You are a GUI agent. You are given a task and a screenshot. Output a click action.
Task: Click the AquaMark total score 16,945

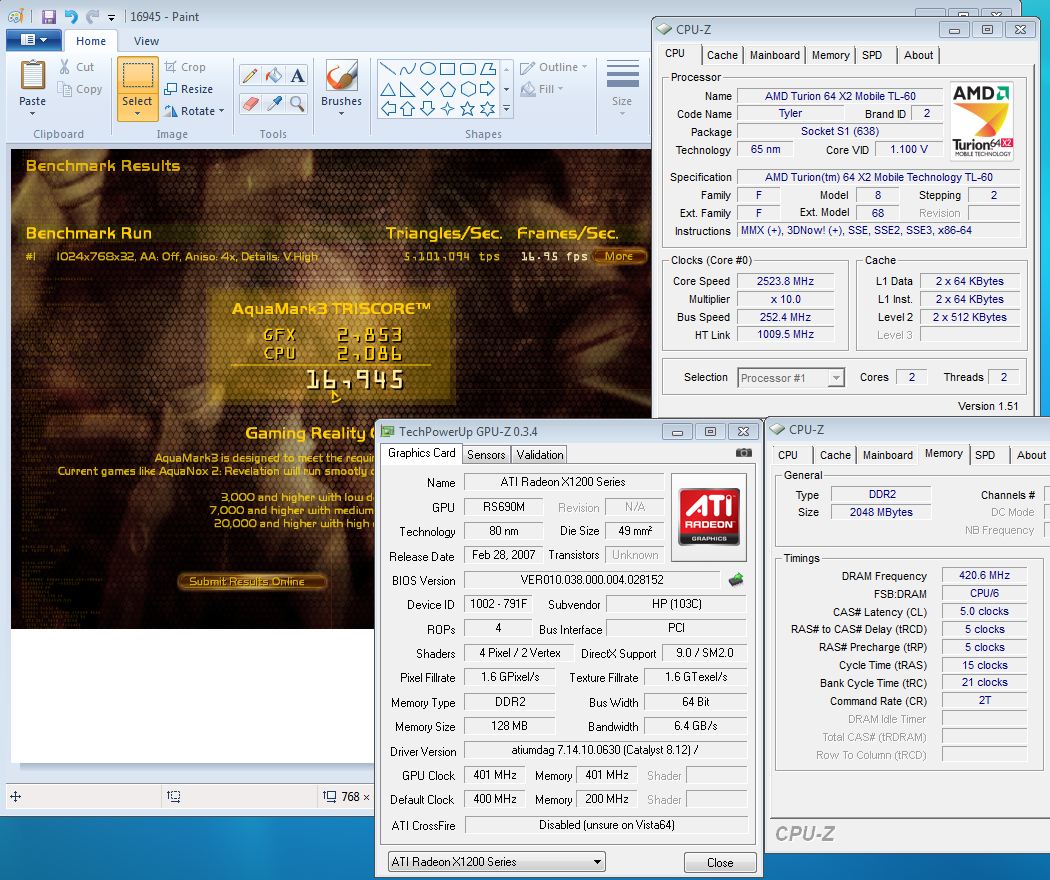pos(355,380)
